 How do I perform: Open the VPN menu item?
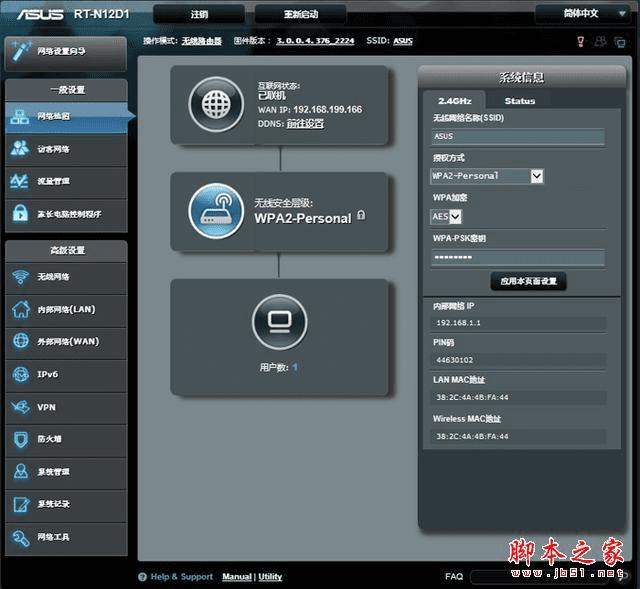[67, 407]
